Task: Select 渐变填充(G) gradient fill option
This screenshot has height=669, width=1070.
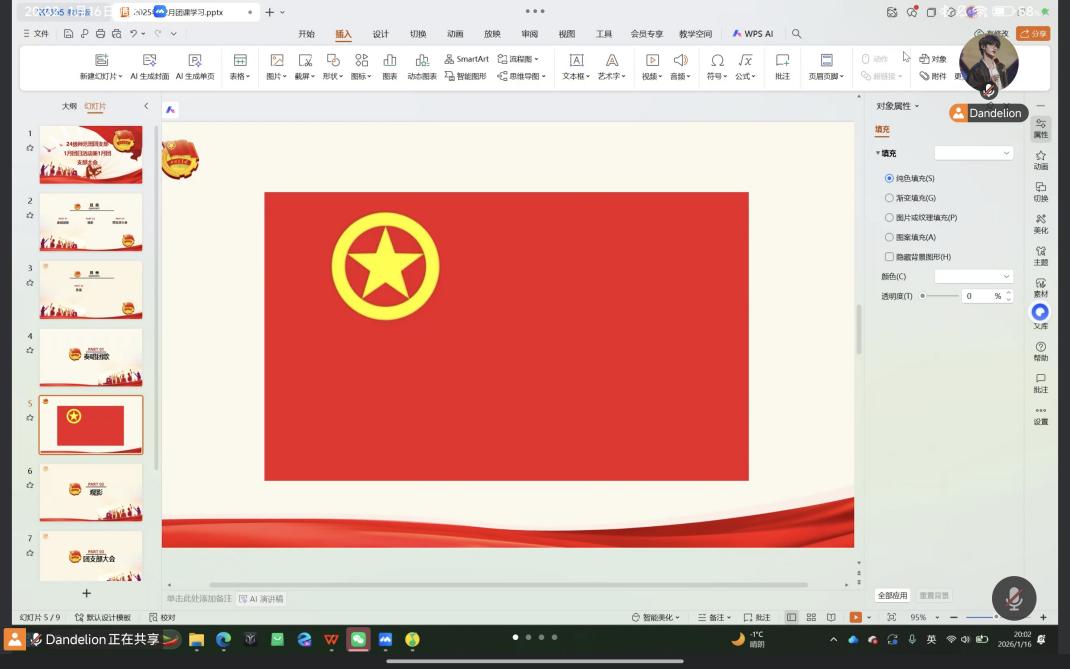Action: point(889,198)
